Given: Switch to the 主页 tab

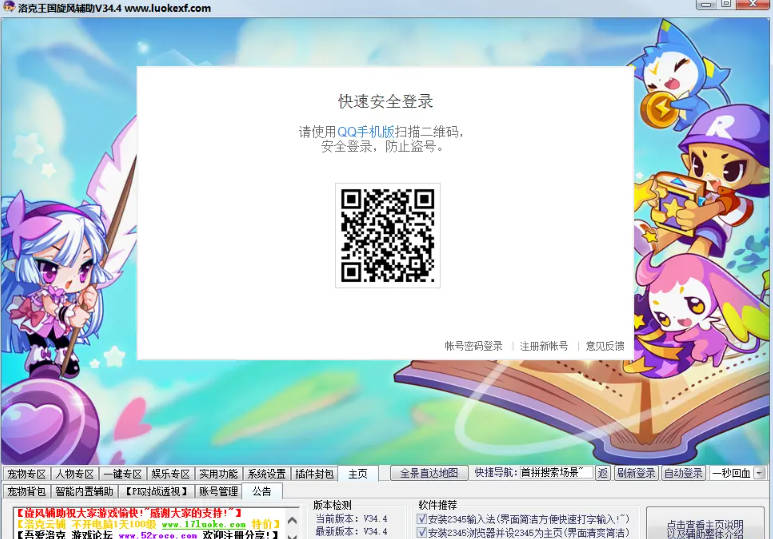Looking at the screenshot, I should pos(358,474).
